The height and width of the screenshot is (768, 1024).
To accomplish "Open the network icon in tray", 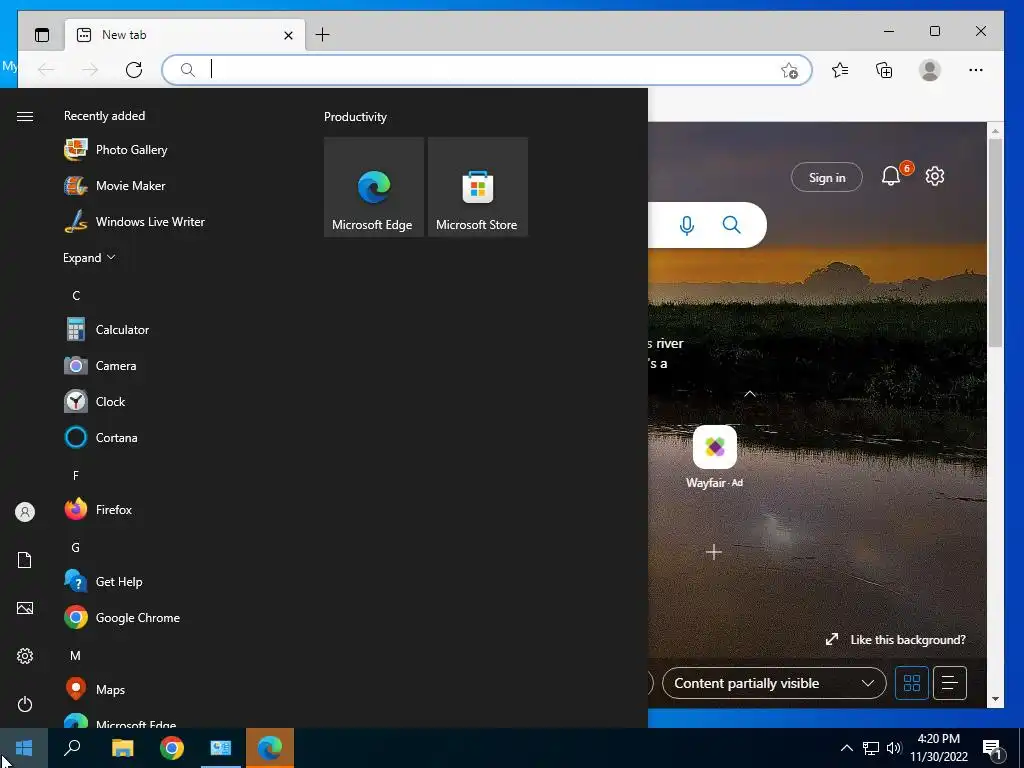I will click(871, 748).
